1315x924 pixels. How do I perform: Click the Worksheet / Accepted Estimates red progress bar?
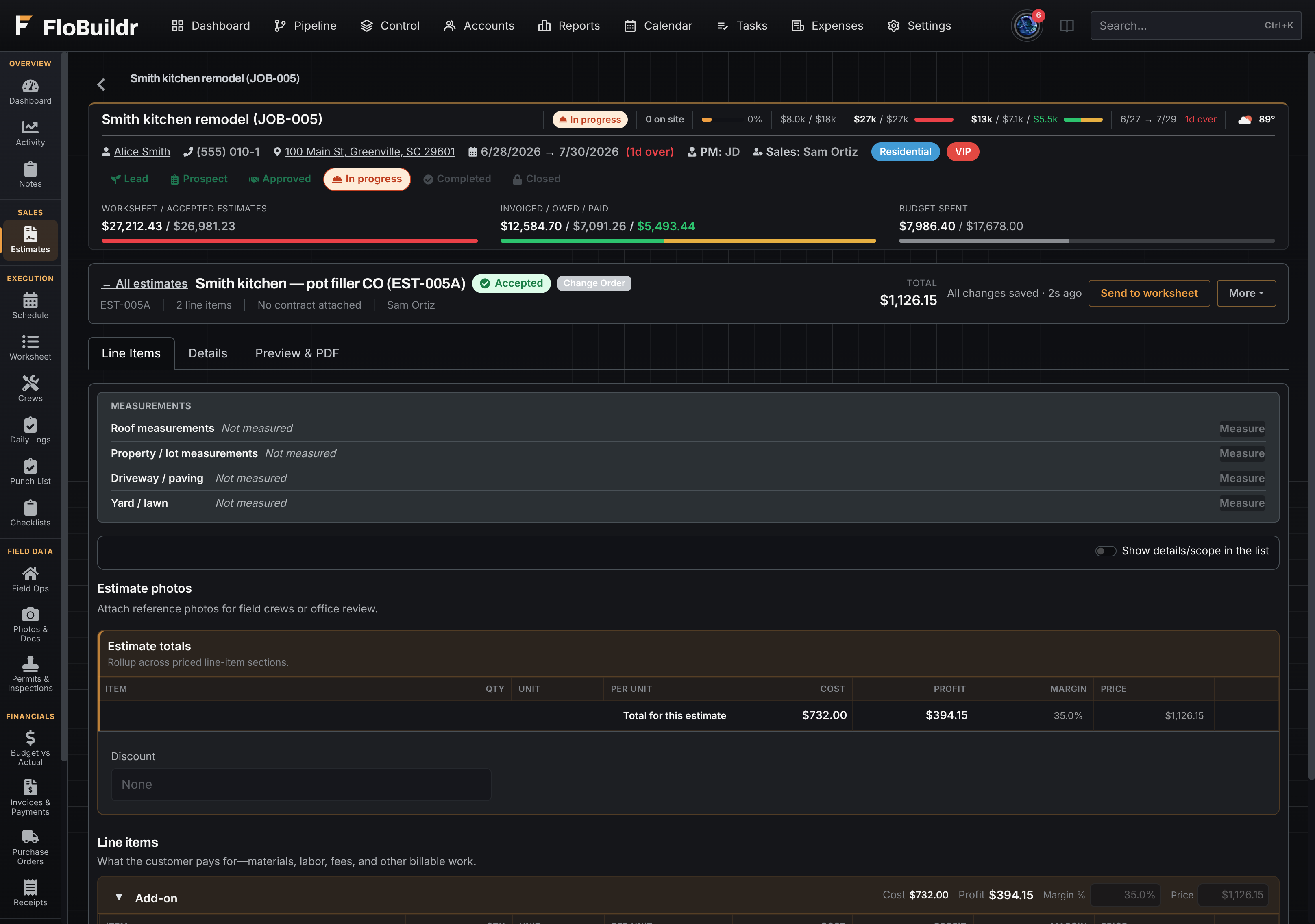coord(290,241)
